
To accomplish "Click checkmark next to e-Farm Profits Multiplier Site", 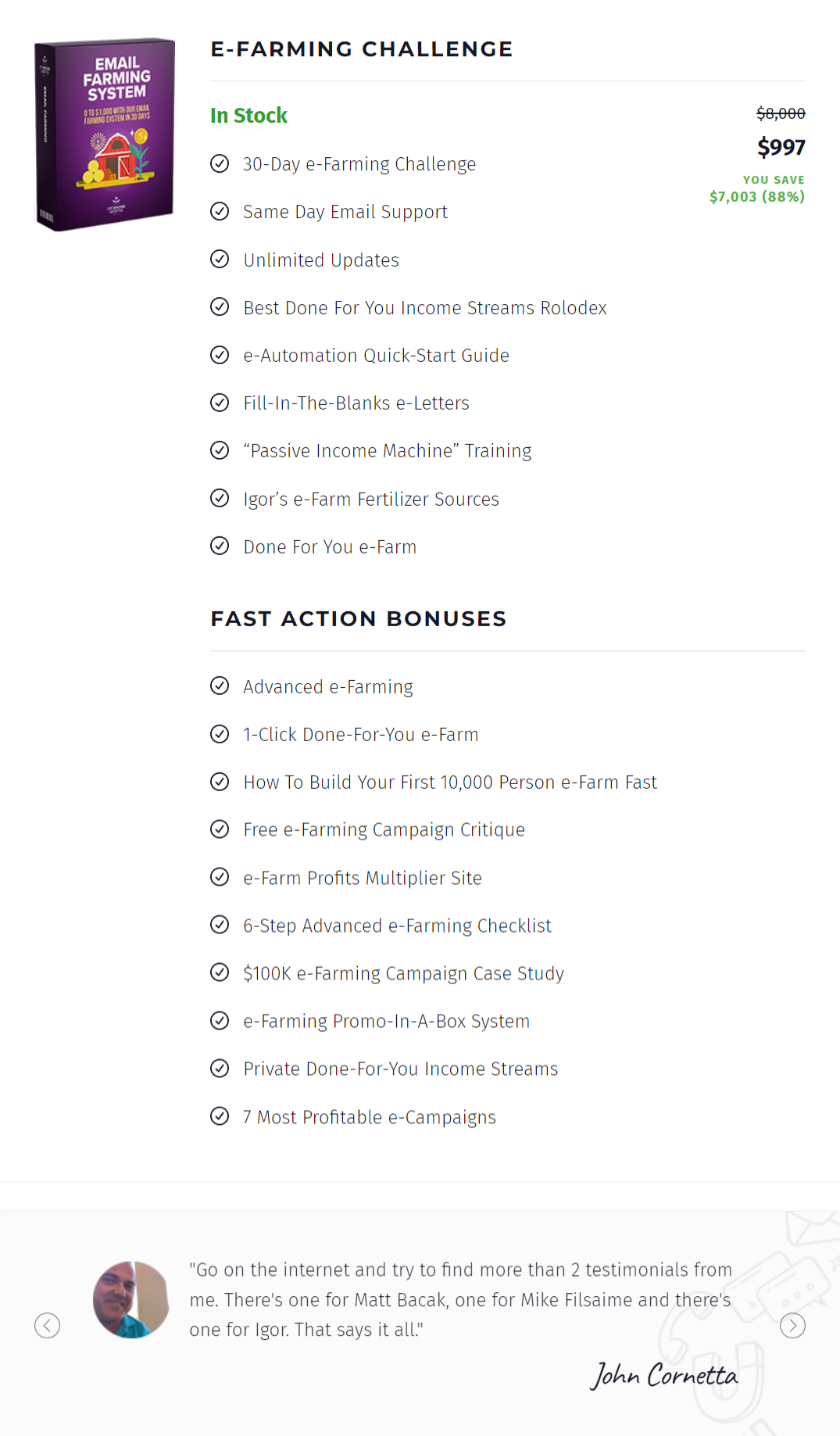I will pyautogui.click(x=220, y=877).
